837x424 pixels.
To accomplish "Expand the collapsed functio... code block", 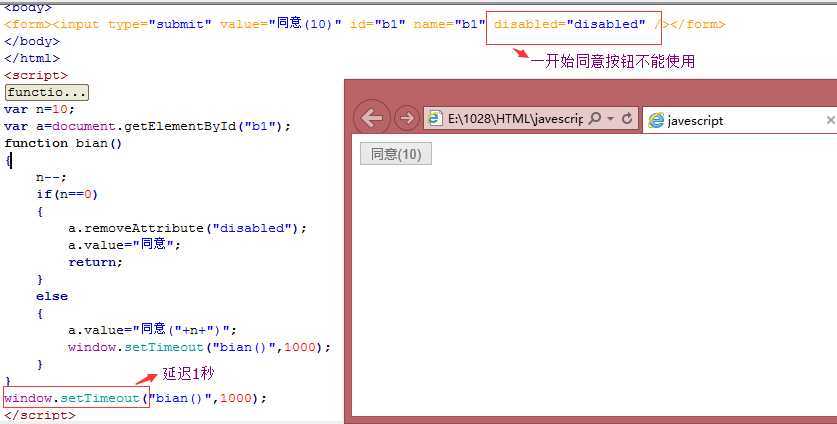I will (46, 92).
